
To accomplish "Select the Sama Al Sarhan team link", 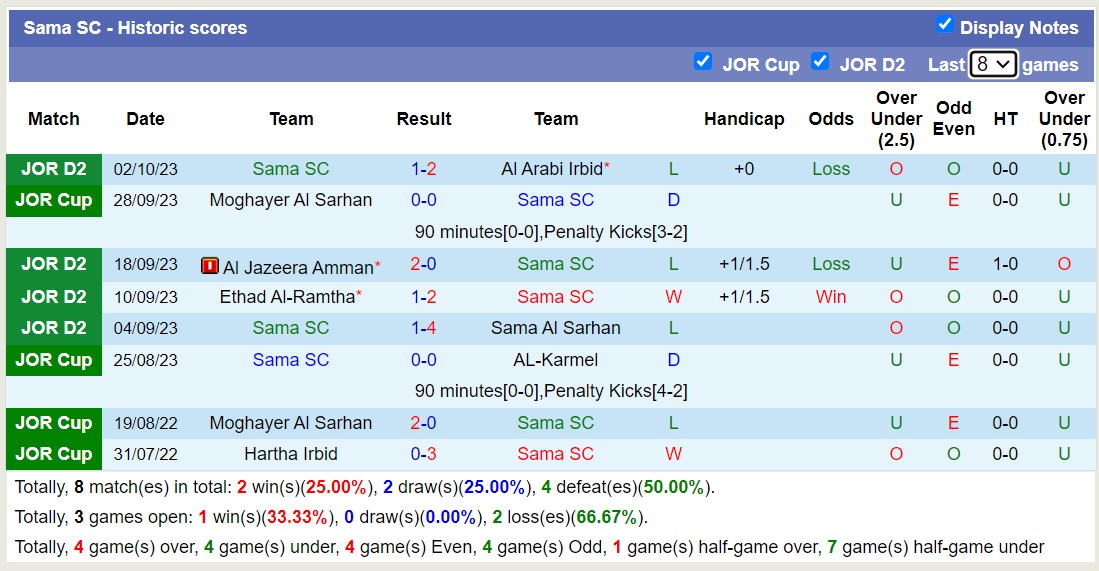I will 556,328.
